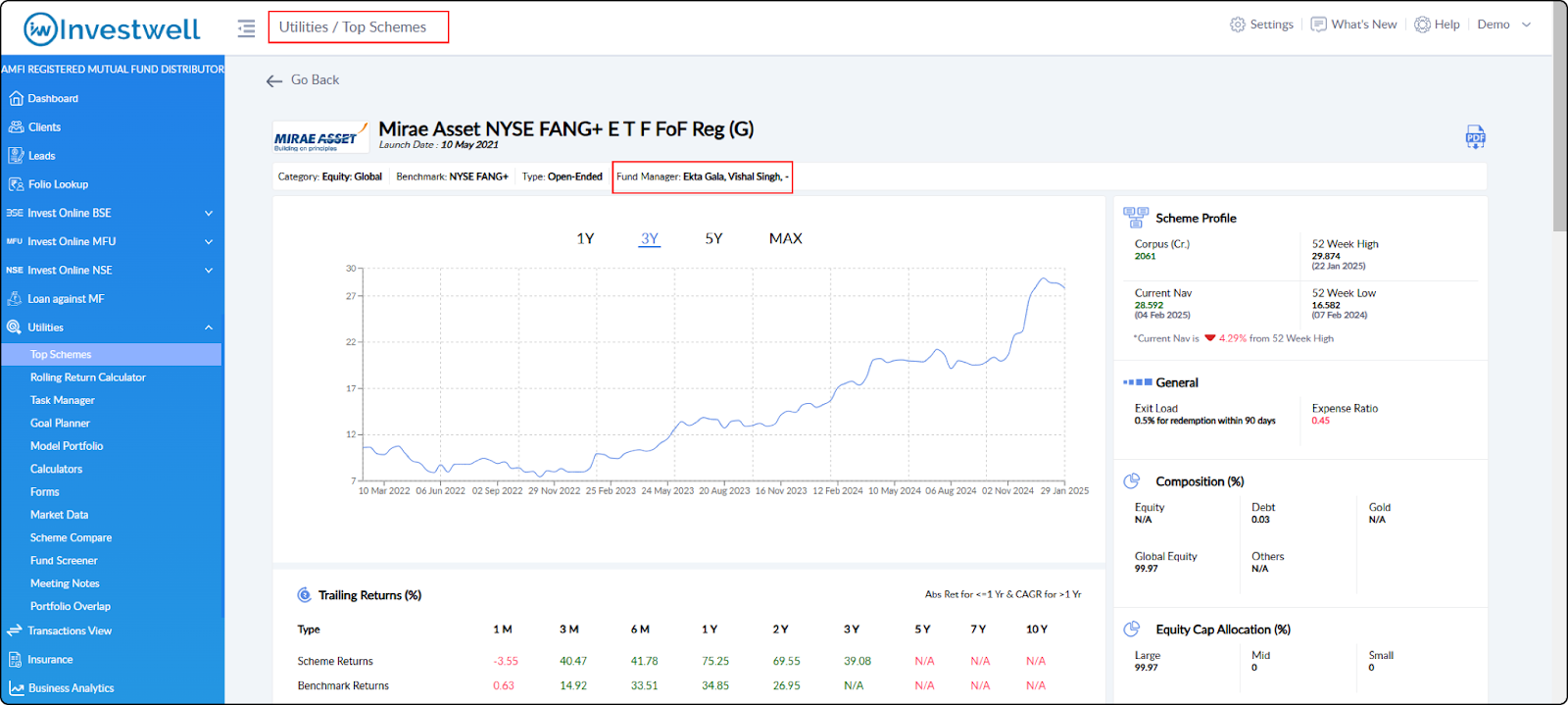Click the NAV line chart peak

tap(1045, 279)
